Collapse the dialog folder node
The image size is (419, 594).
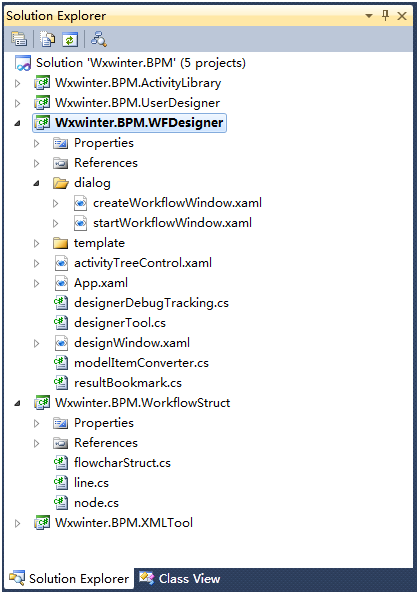tap(36, 183)
